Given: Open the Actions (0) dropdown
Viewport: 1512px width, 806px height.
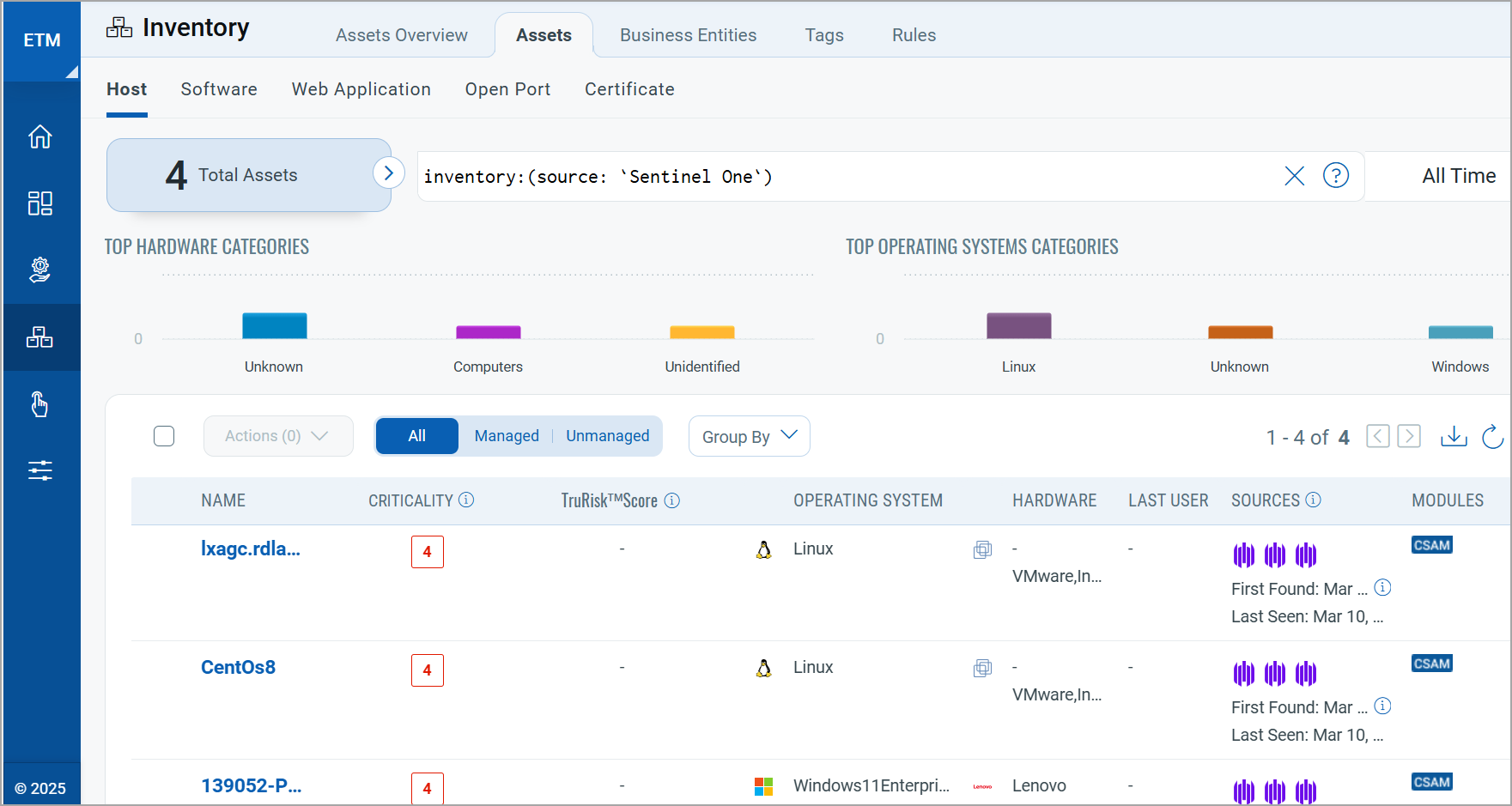Looking at the screenshot, I should click(277, 436).
